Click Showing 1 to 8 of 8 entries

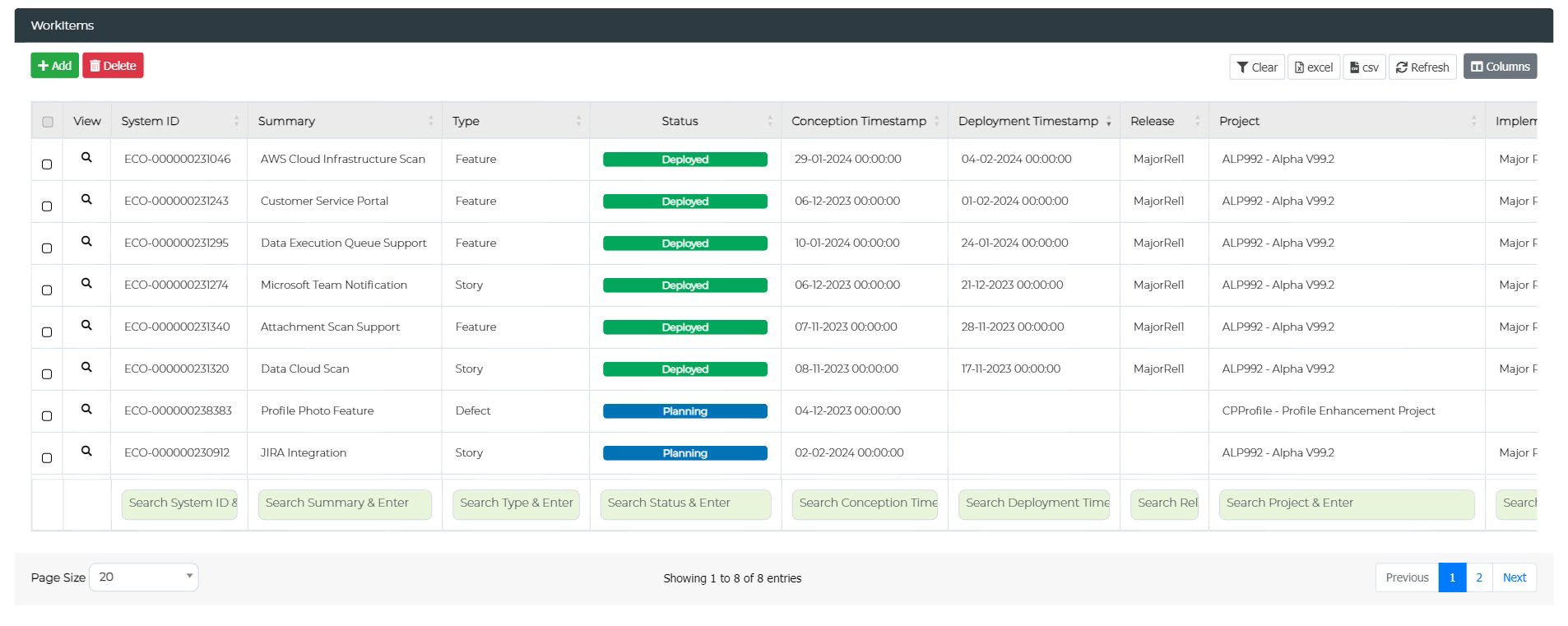click(x=732, y=578)
